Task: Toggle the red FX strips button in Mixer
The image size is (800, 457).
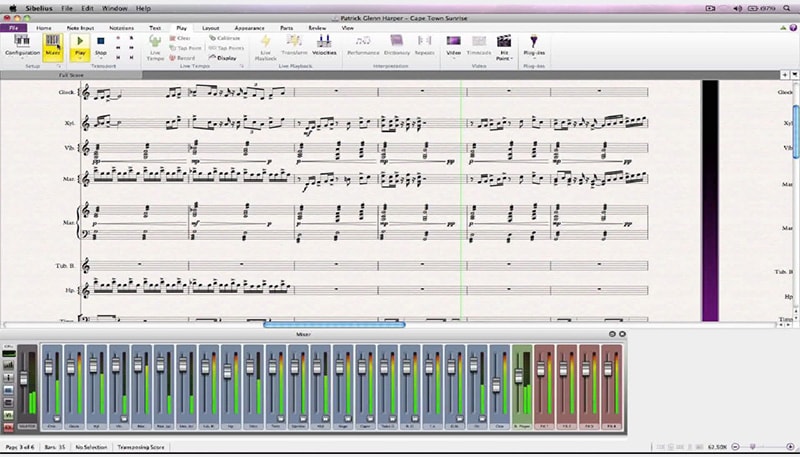Action: pos(9,427)
